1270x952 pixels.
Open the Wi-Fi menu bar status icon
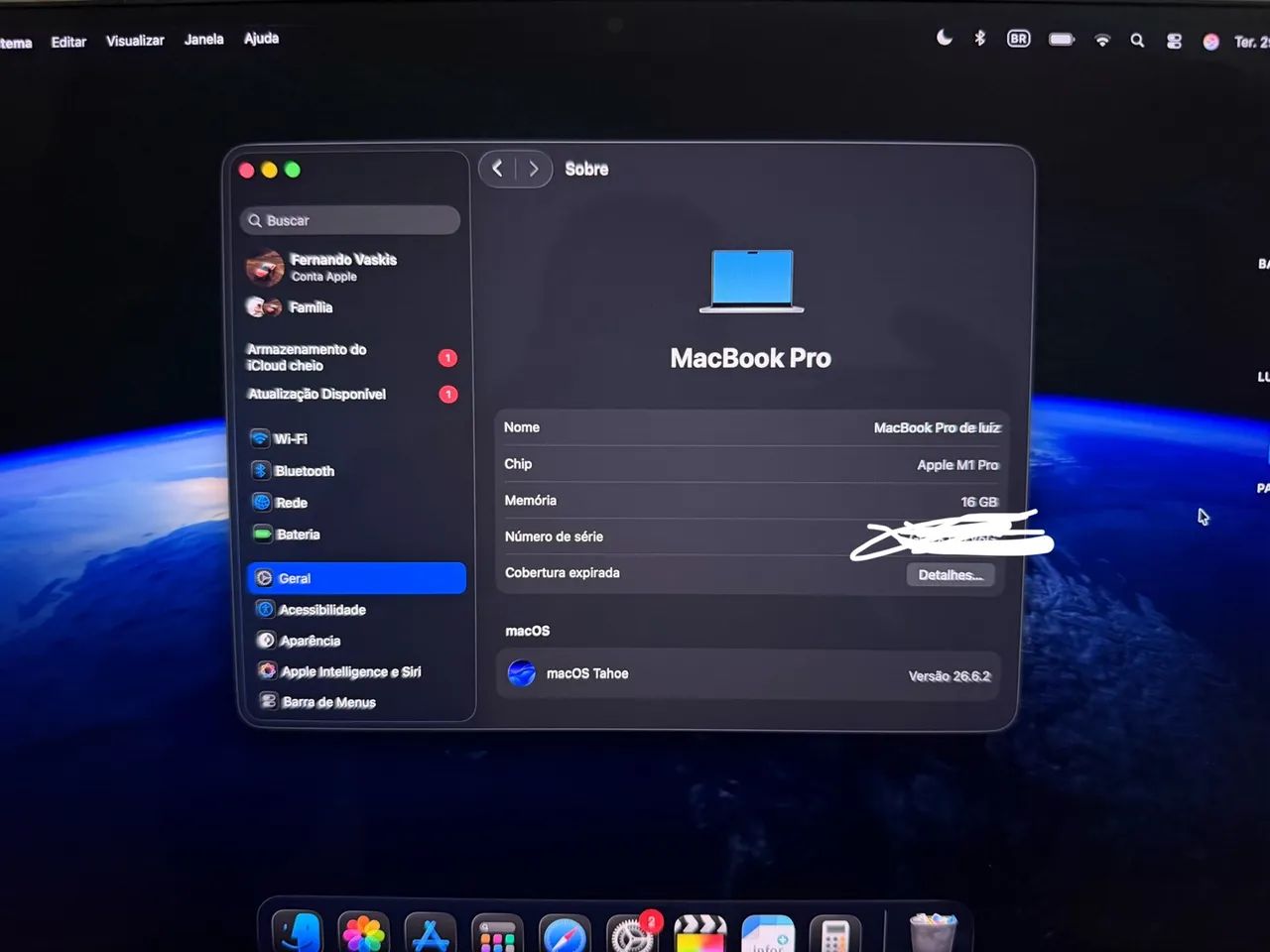point(1102,41)
